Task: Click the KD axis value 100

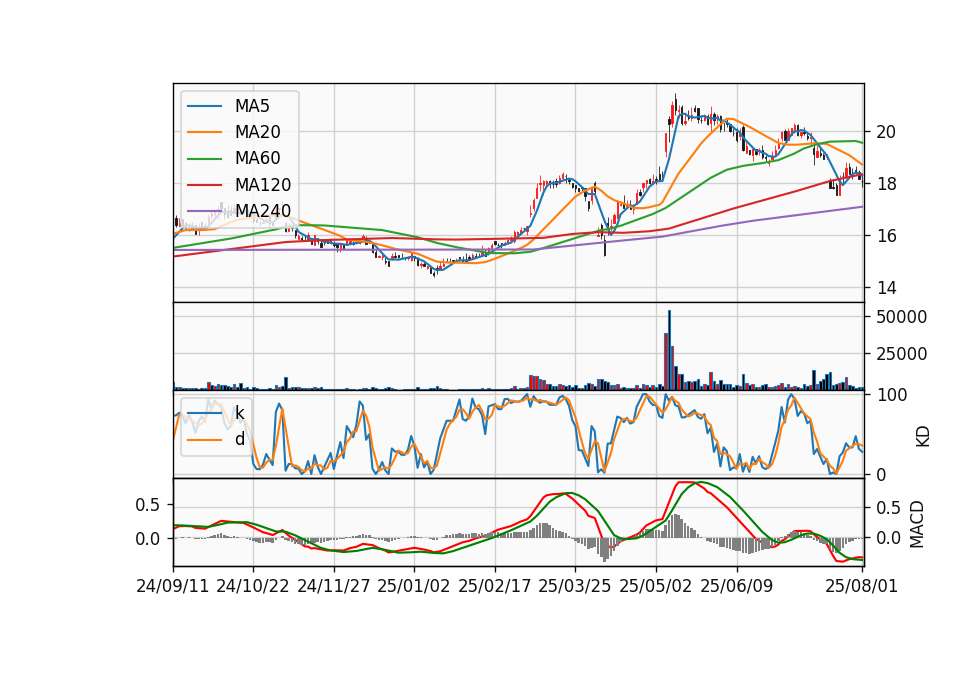Action: point(891,395)
